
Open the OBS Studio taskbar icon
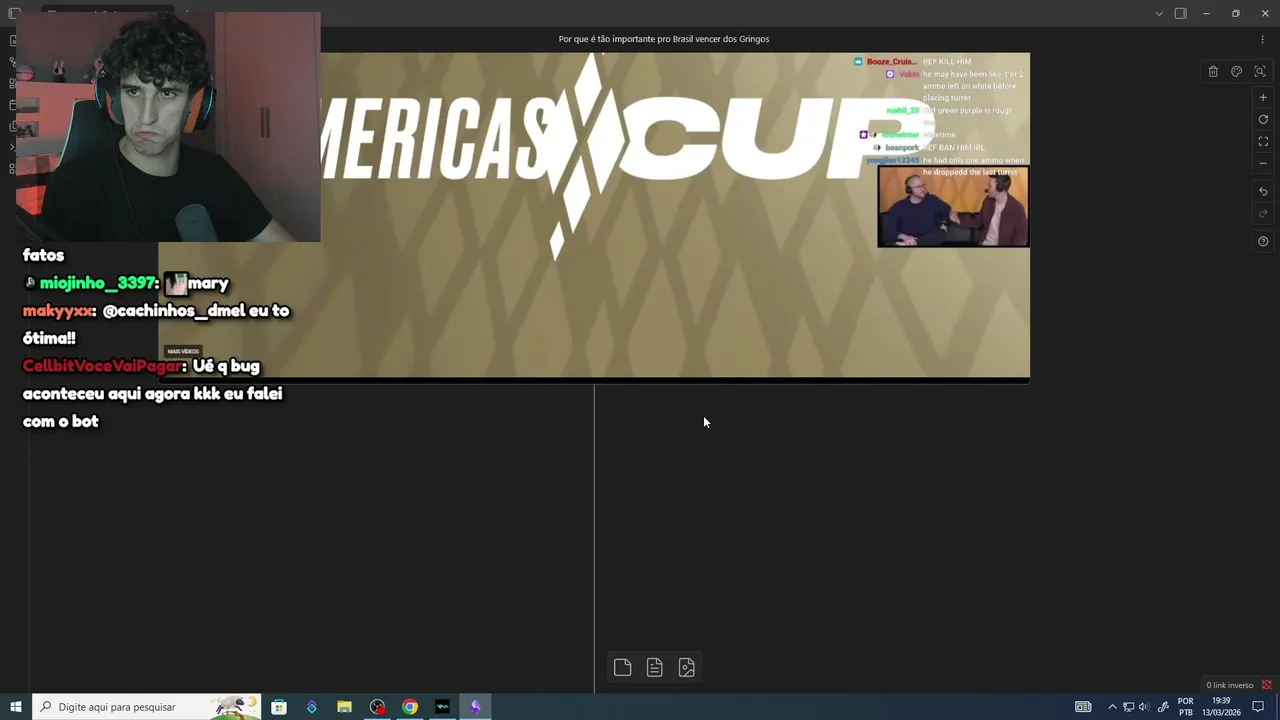click(377, 707)
